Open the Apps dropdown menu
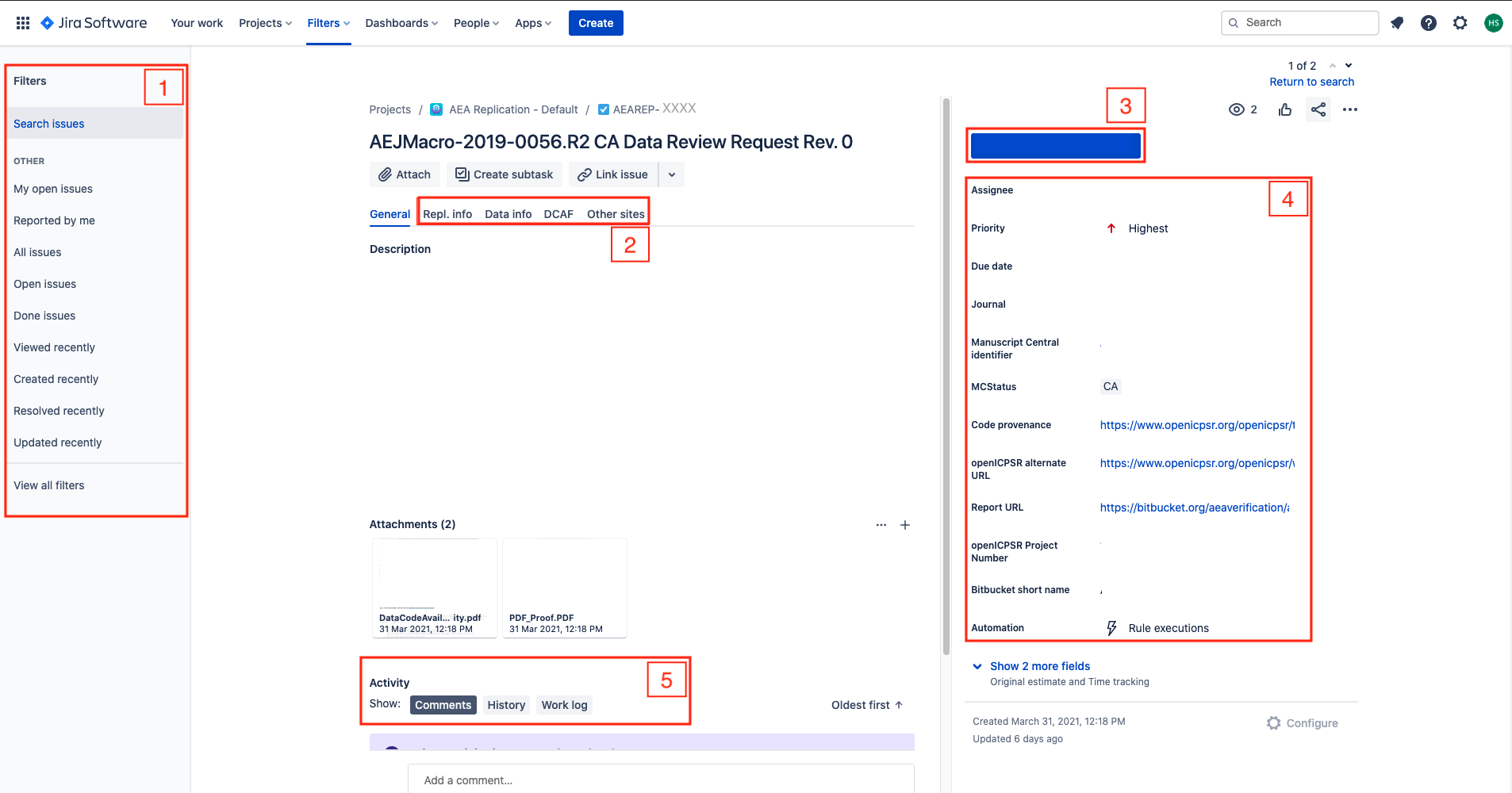 pyautogui.click(x=533, y=23)
